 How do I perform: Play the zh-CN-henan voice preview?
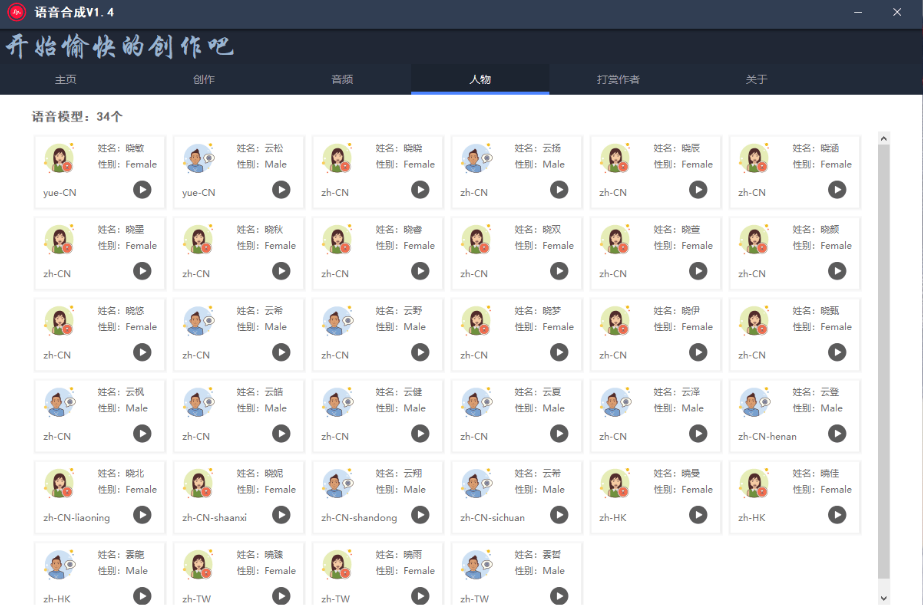coord(837,433)
